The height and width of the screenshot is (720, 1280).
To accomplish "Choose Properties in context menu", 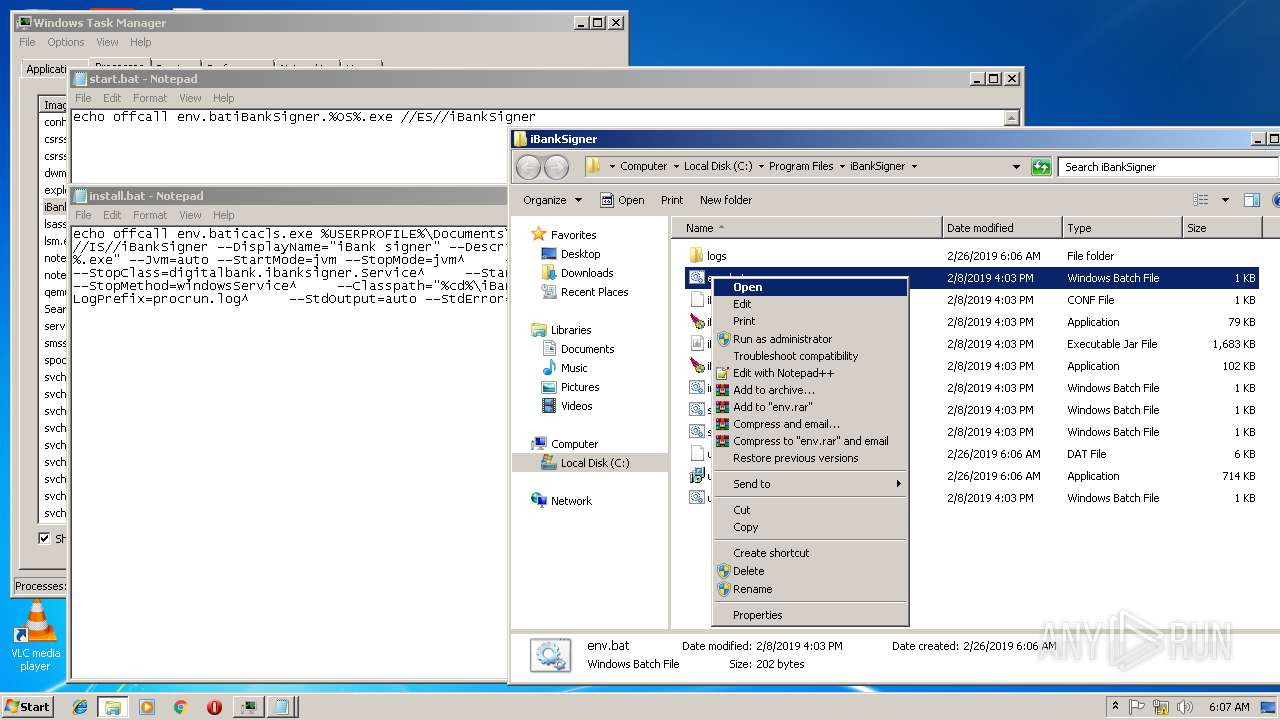I will click(810, 615).
